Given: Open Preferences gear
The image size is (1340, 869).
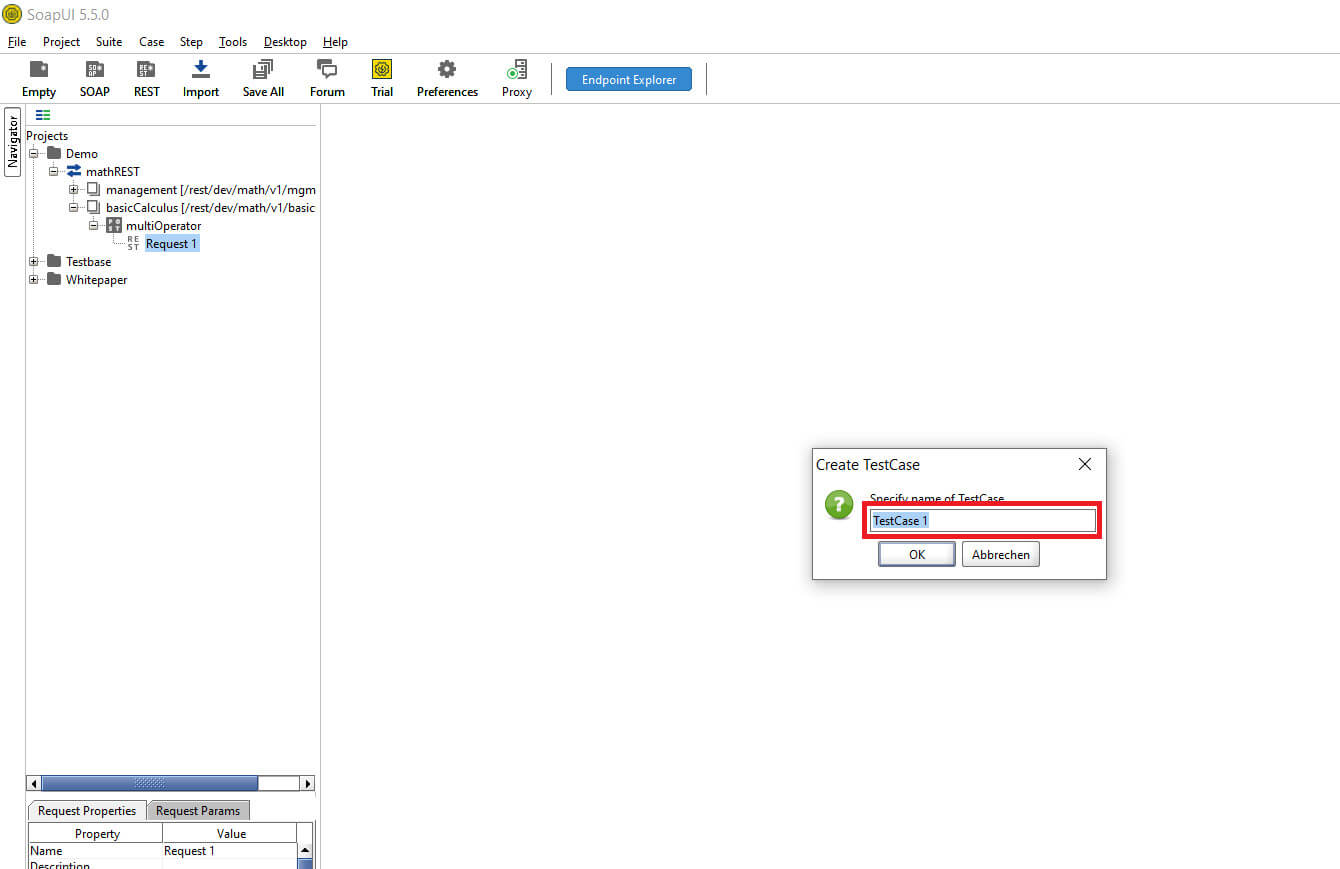Looking at the screenshot, I should click(447, 78).
